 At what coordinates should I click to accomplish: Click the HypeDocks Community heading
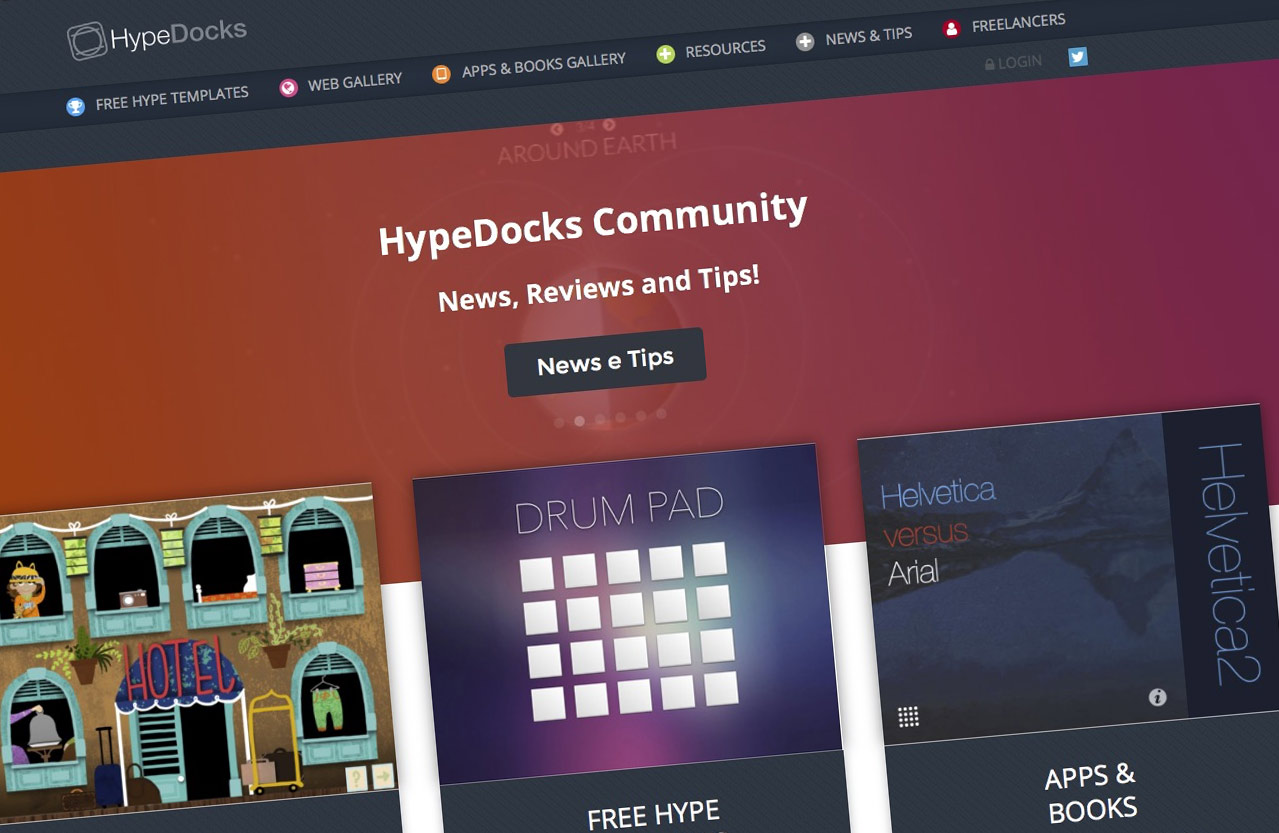coord(593,224)
